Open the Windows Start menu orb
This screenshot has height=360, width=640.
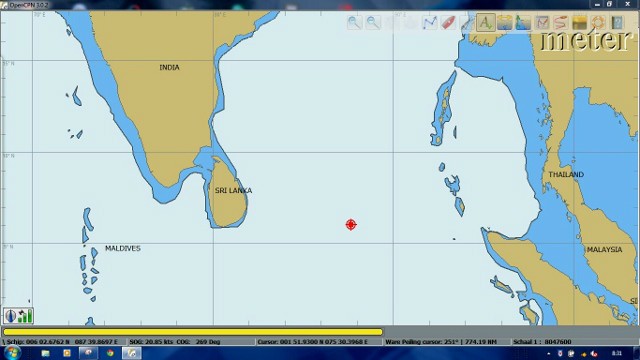tap(12, 353)
